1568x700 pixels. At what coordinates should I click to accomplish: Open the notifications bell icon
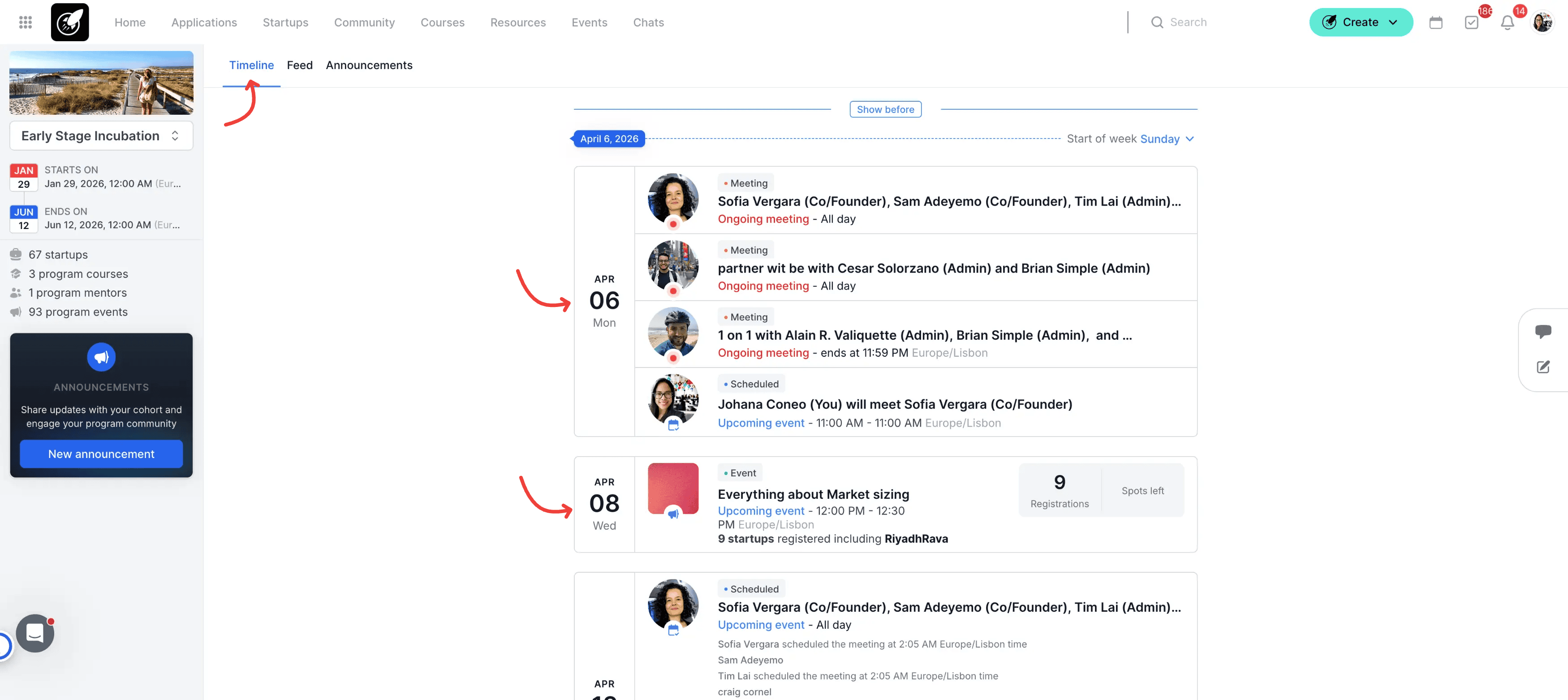click(x=1507, y=22)
